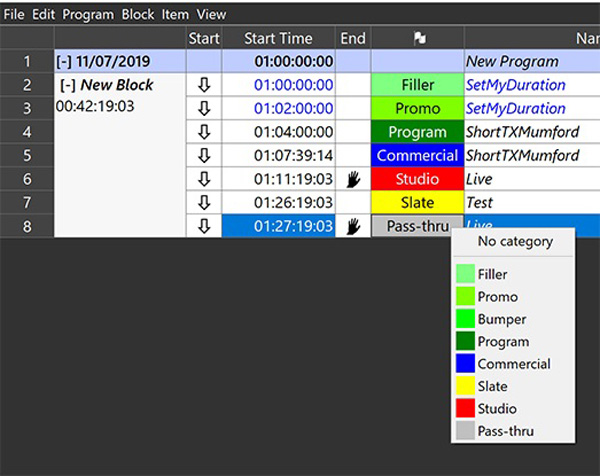Image resolution: width=600 pixels, height=476 pixels.
Task: Choose Bumper in the category popup
Action: 513,319
